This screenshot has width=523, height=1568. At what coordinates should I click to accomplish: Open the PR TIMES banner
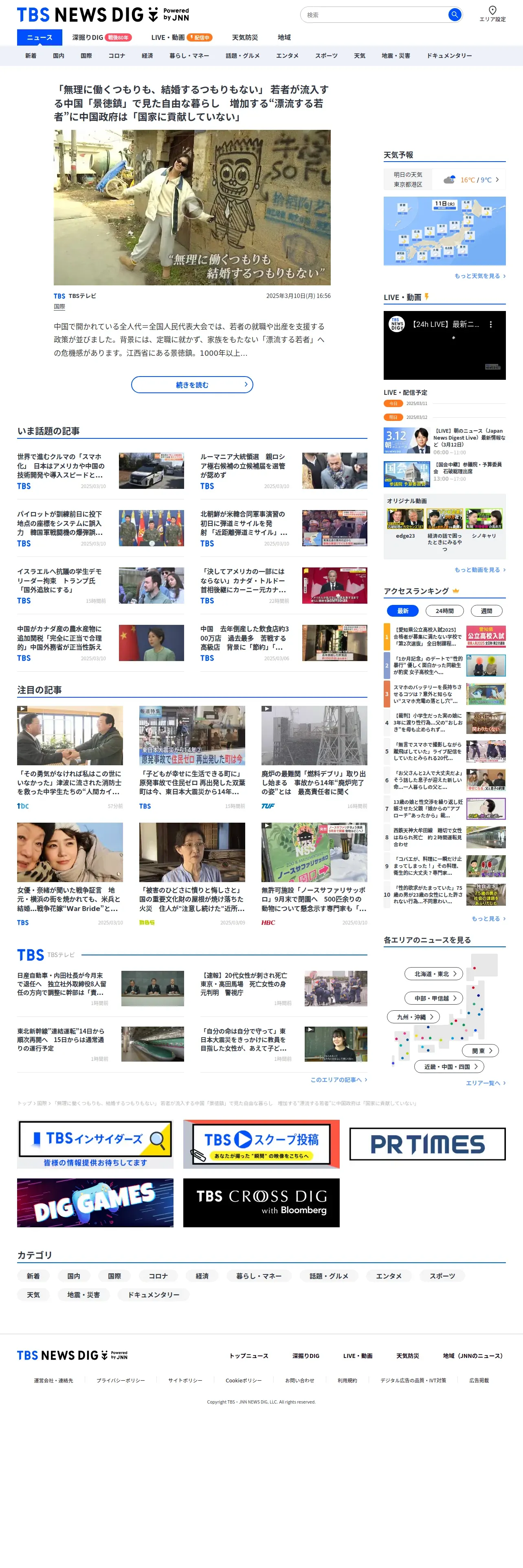point(427,1144)
